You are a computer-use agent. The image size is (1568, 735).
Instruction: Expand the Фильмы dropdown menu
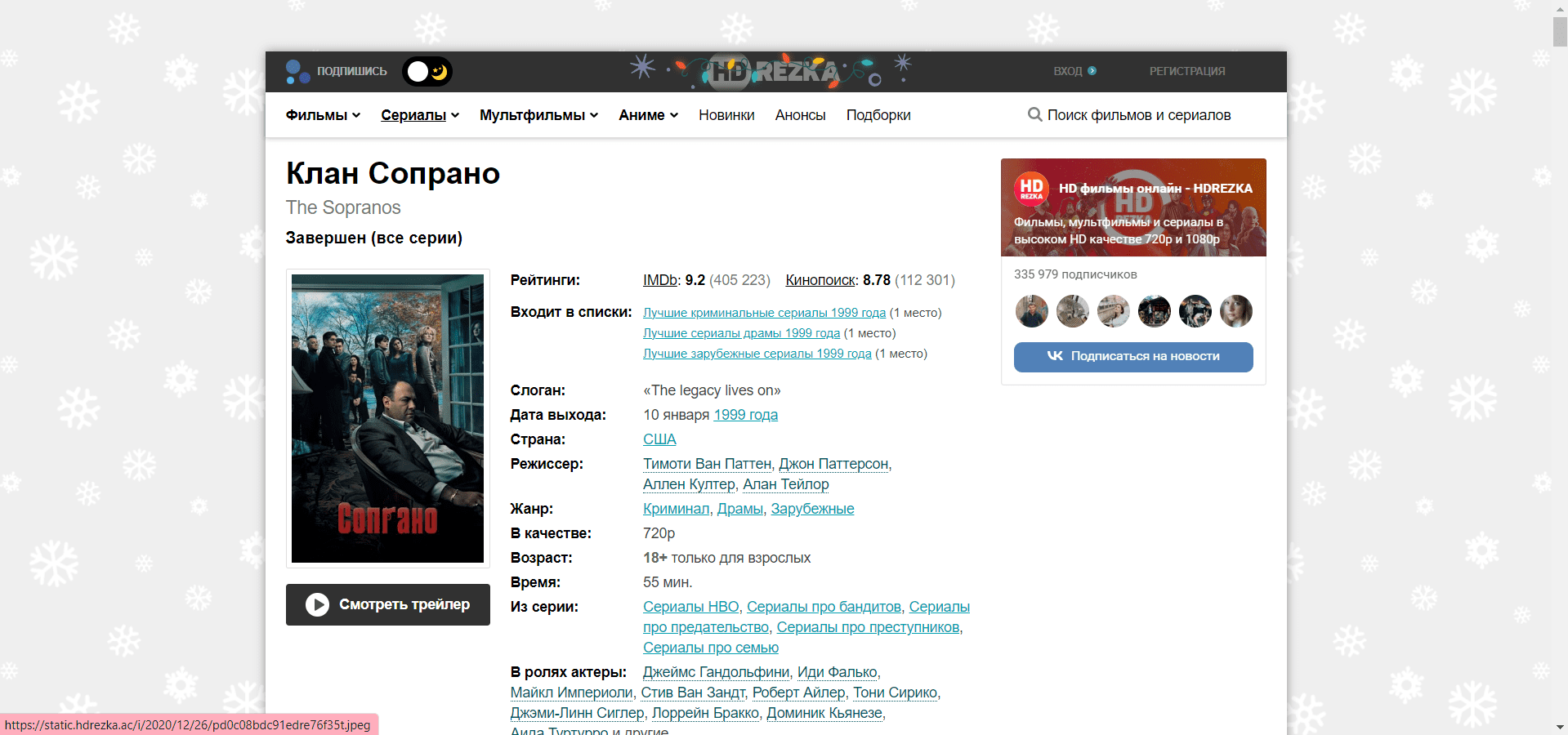(324, 115)
